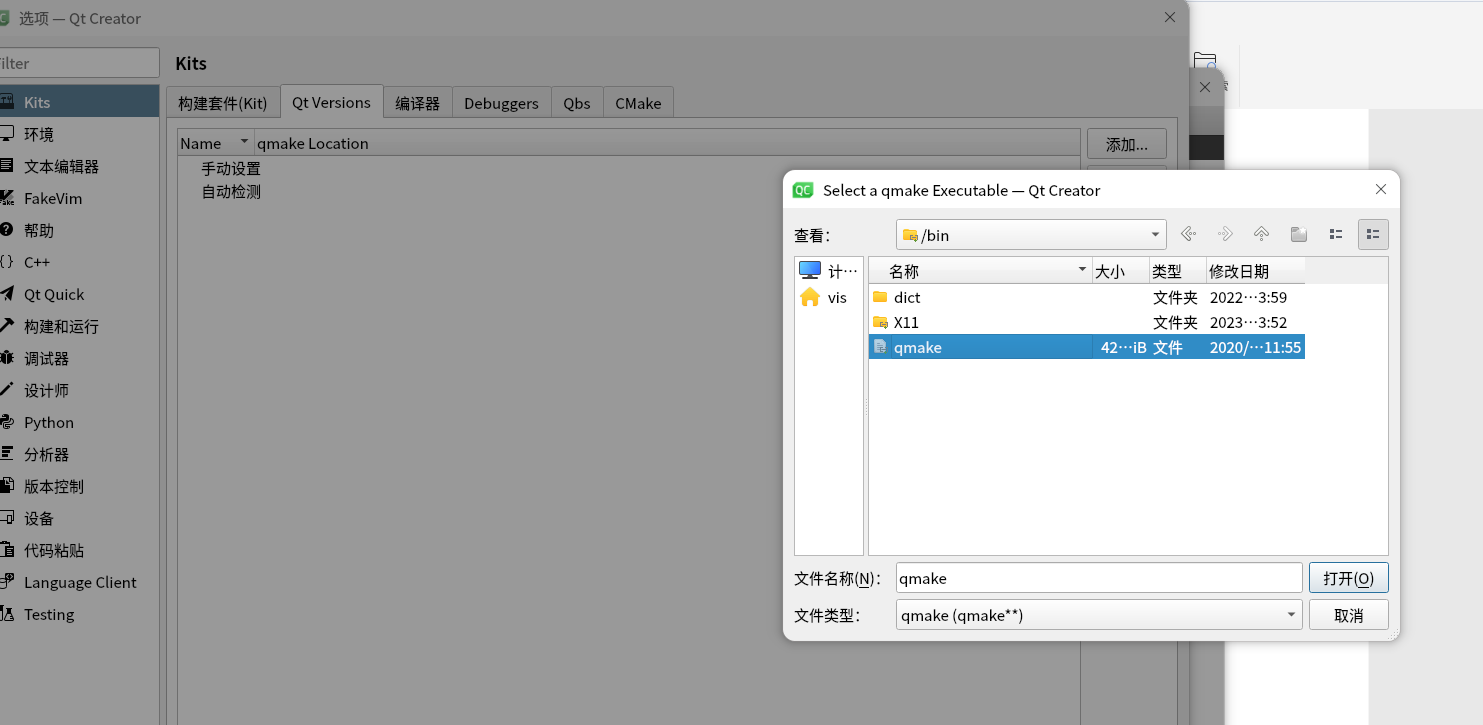Viewport: 1483px width, 725px height.
Task: Switch file dialog to list view
Action: (x=1336, y=234)
